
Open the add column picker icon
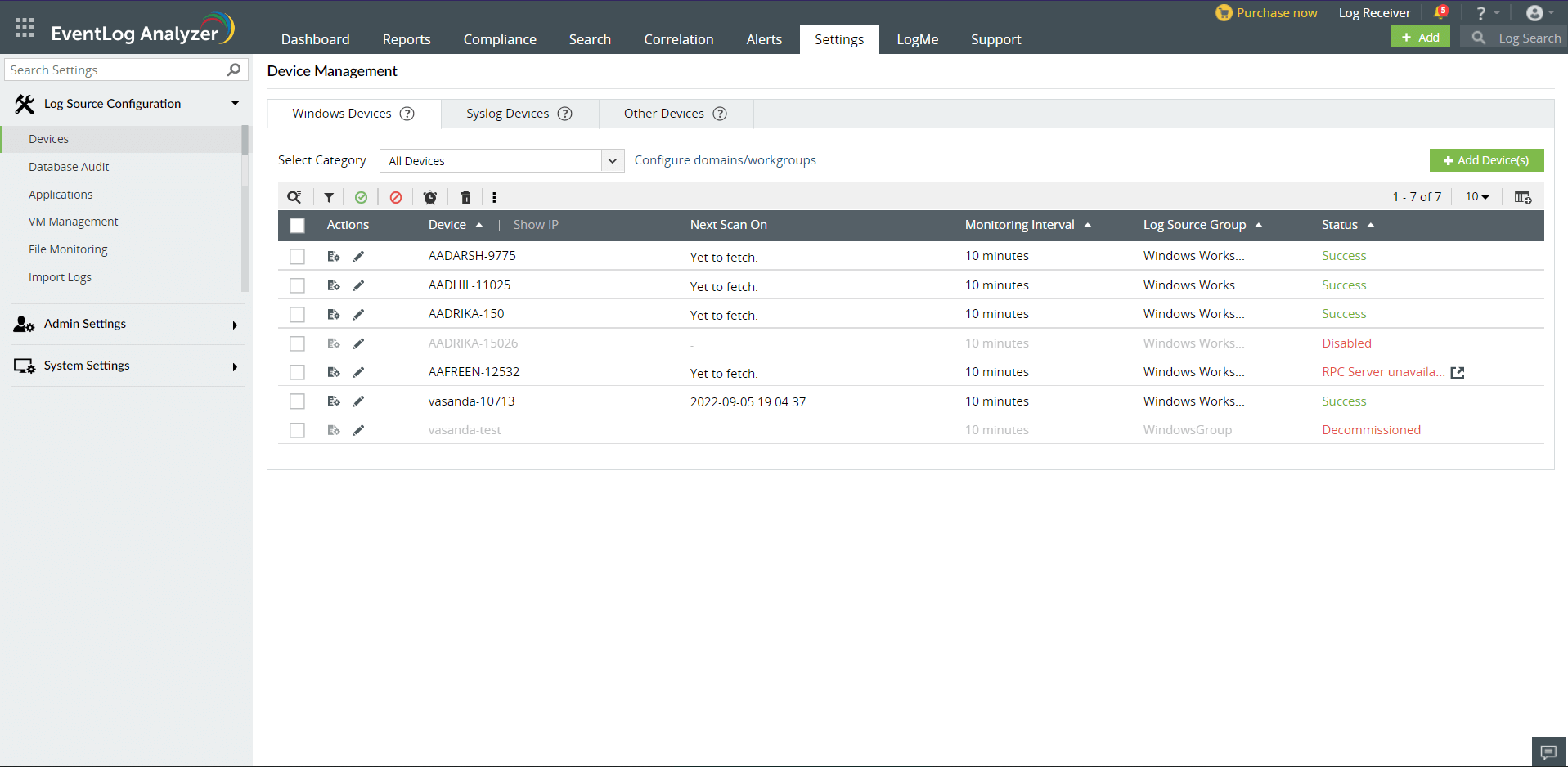tap(1522, 196)
